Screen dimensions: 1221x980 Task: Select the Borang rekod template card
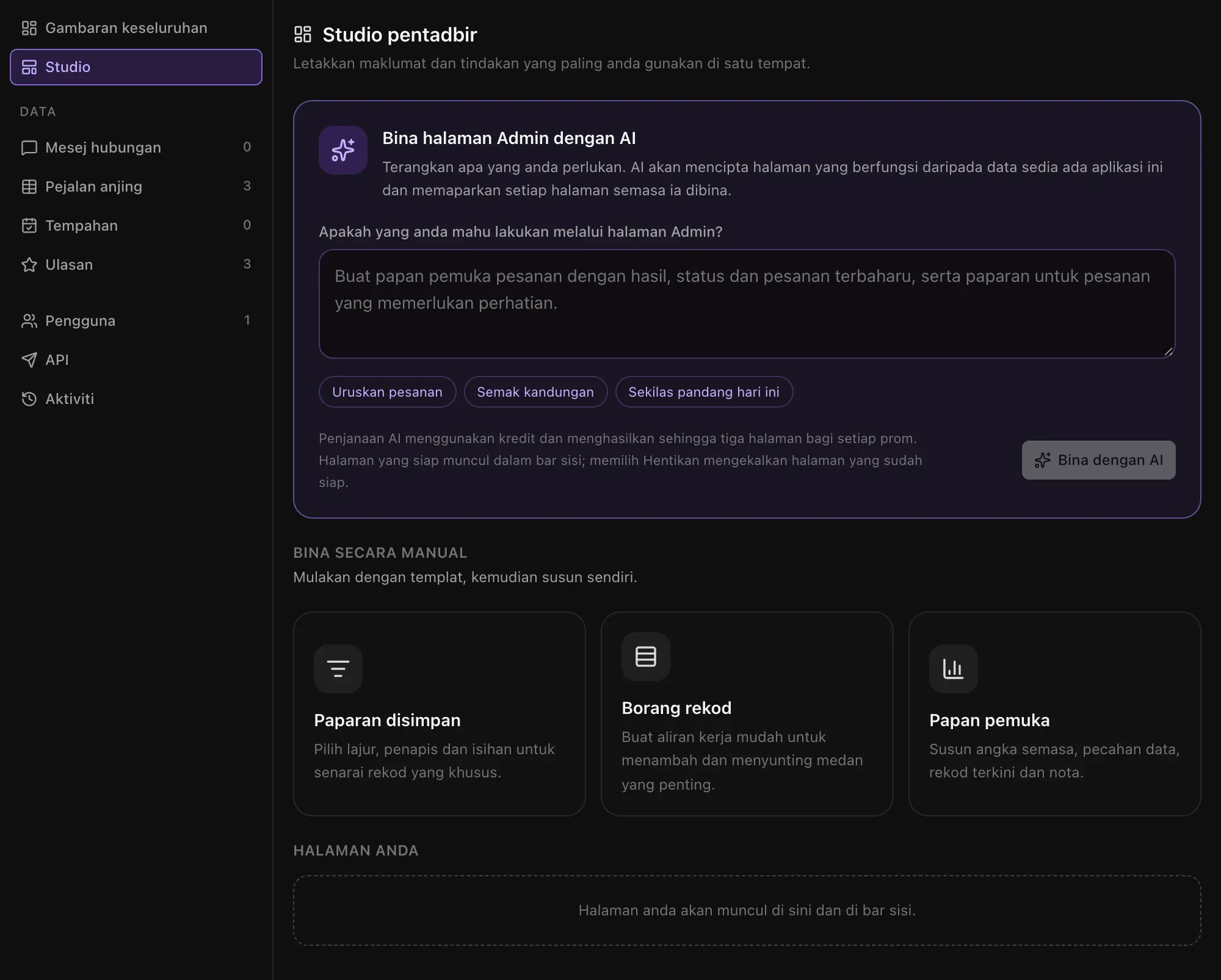747,714
